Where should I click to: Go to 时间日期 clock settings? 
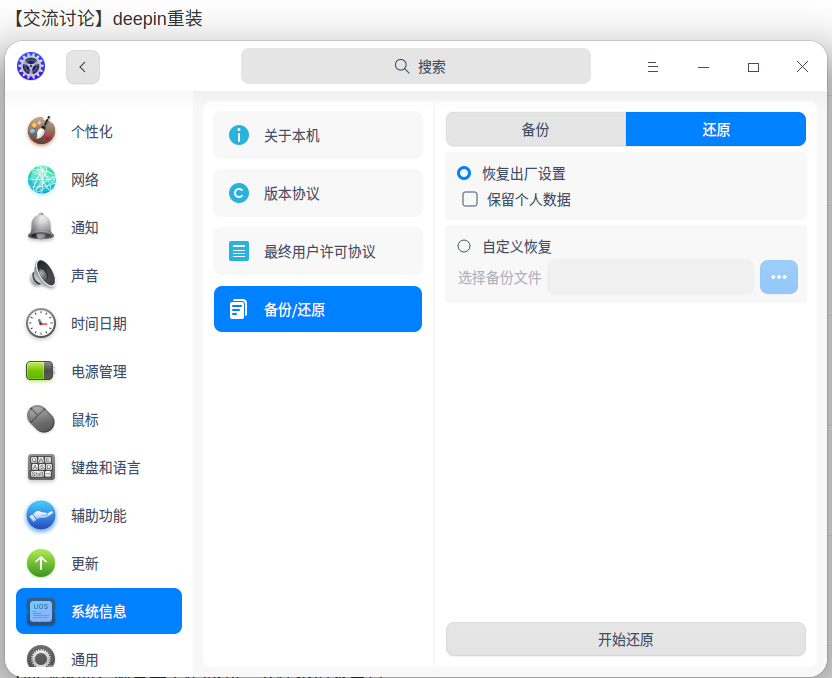click(98, 324)
